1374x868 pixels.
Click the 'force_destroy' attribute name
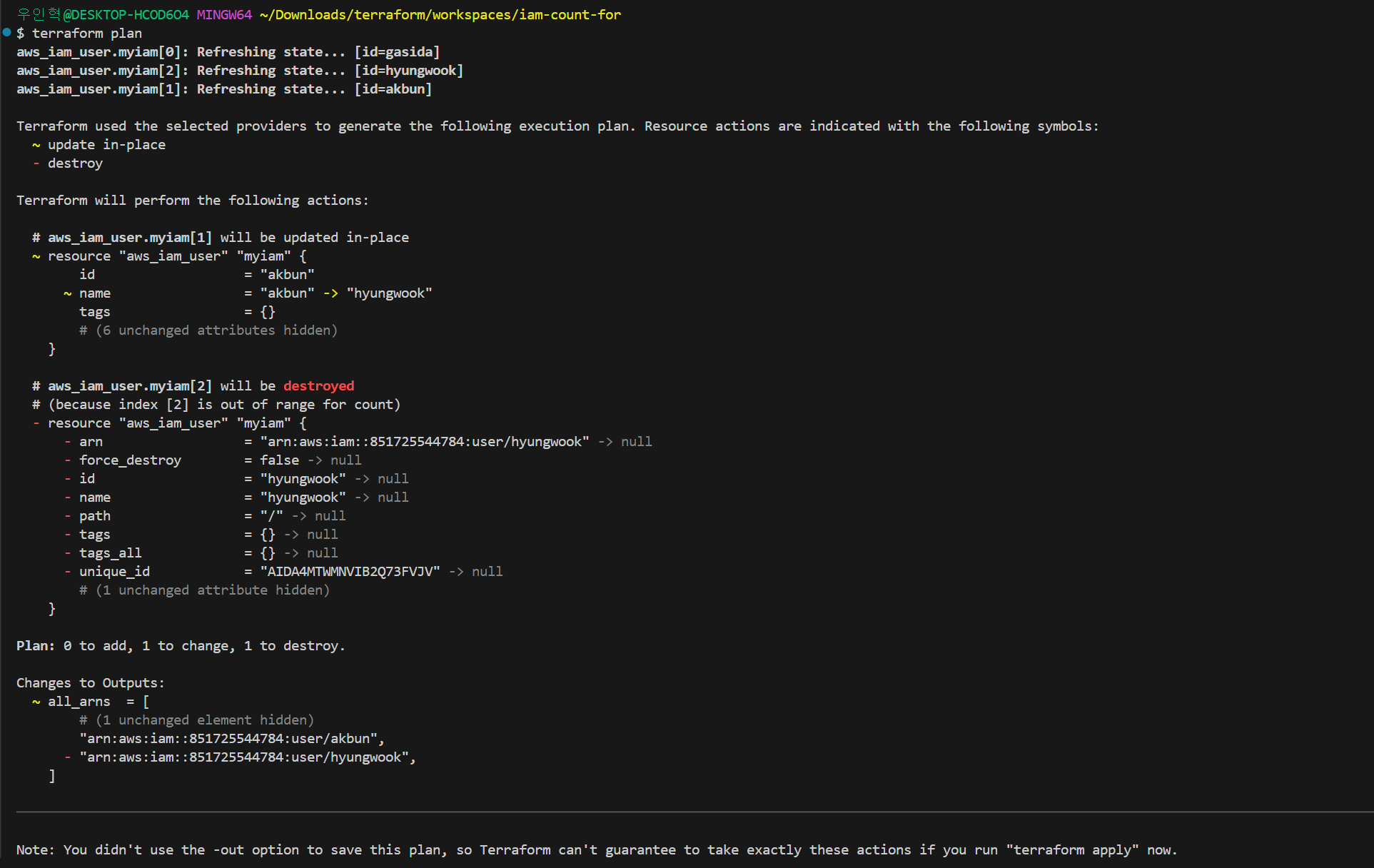[130, 460]
